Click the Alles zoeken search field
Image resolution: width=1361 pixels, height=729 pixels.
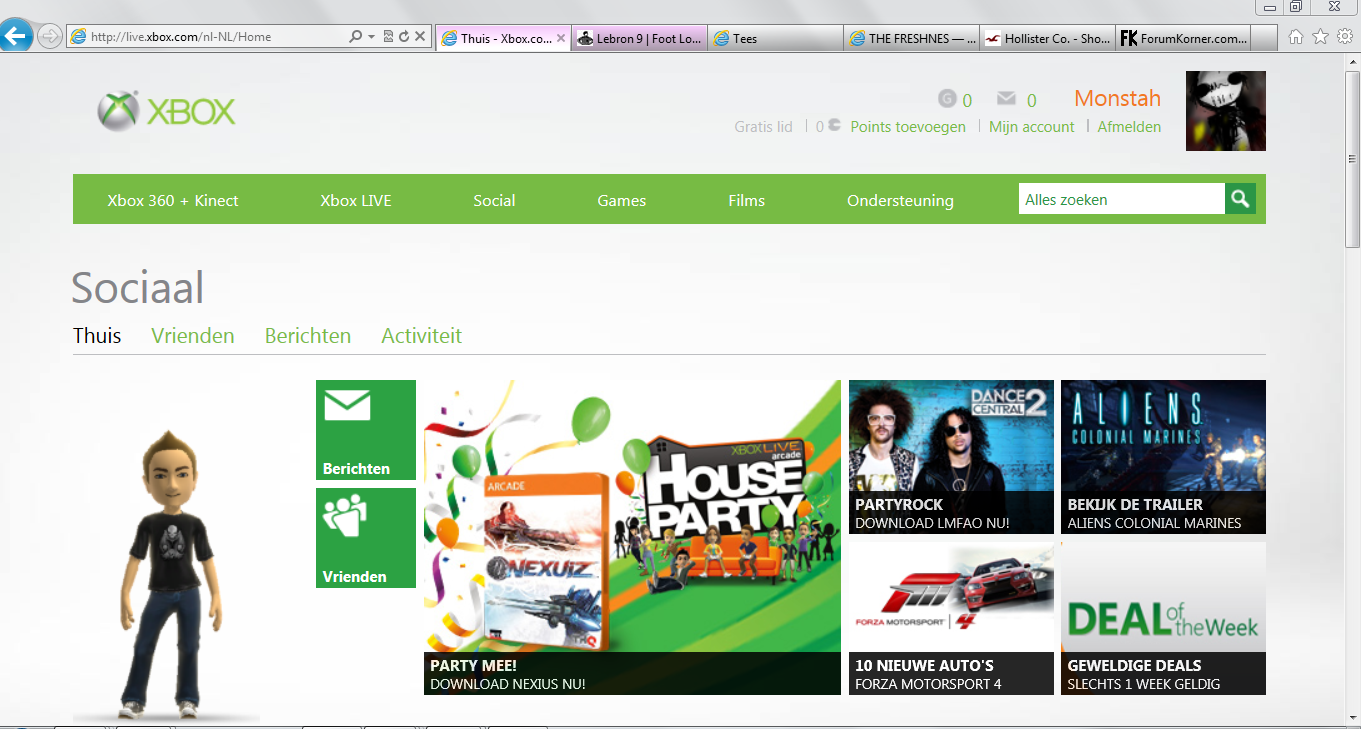[x=1121, y=199]
